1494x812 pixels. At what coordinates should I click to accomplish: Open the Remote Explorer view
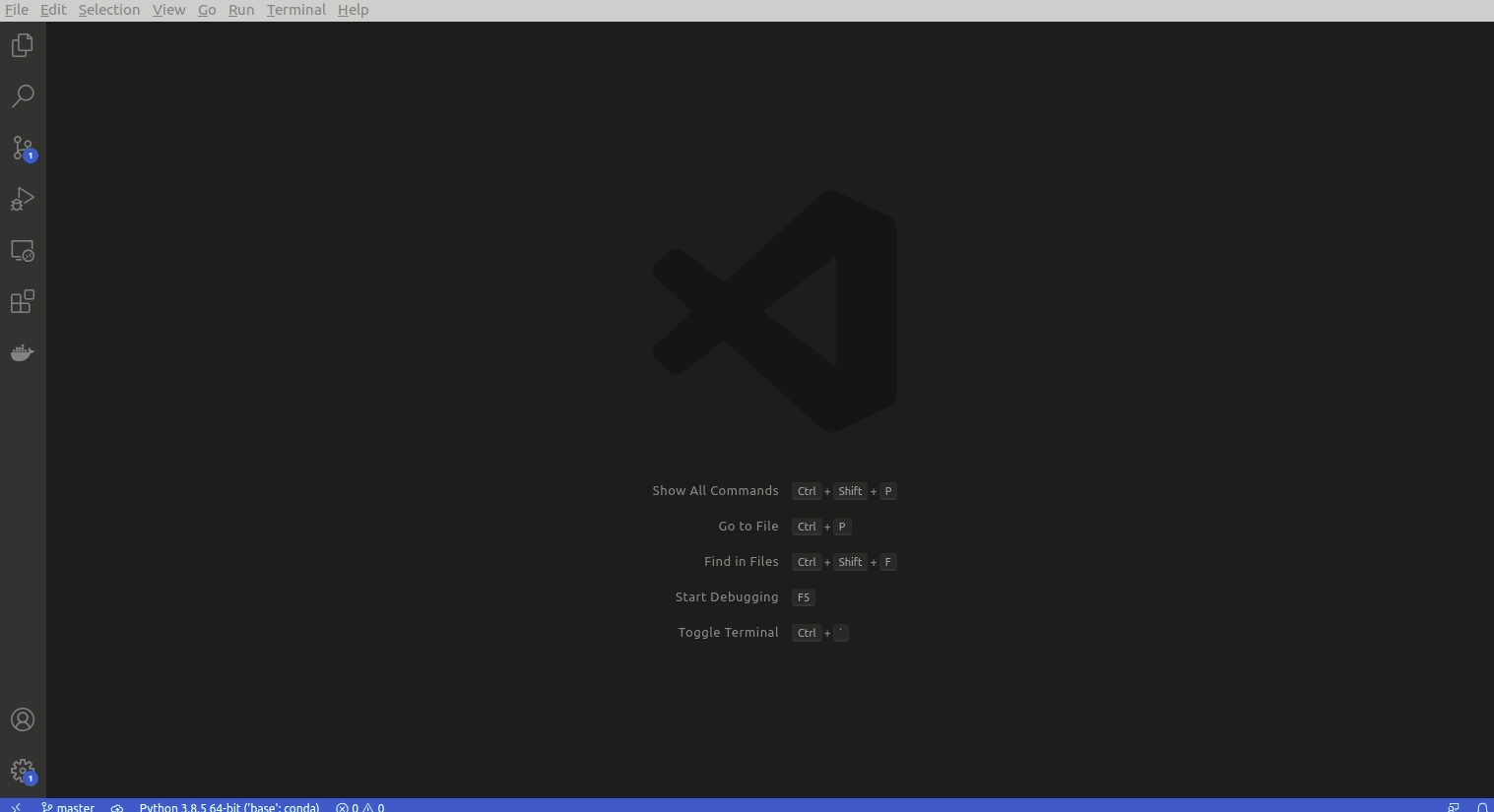pyautogui.click(x=23, y=250)
